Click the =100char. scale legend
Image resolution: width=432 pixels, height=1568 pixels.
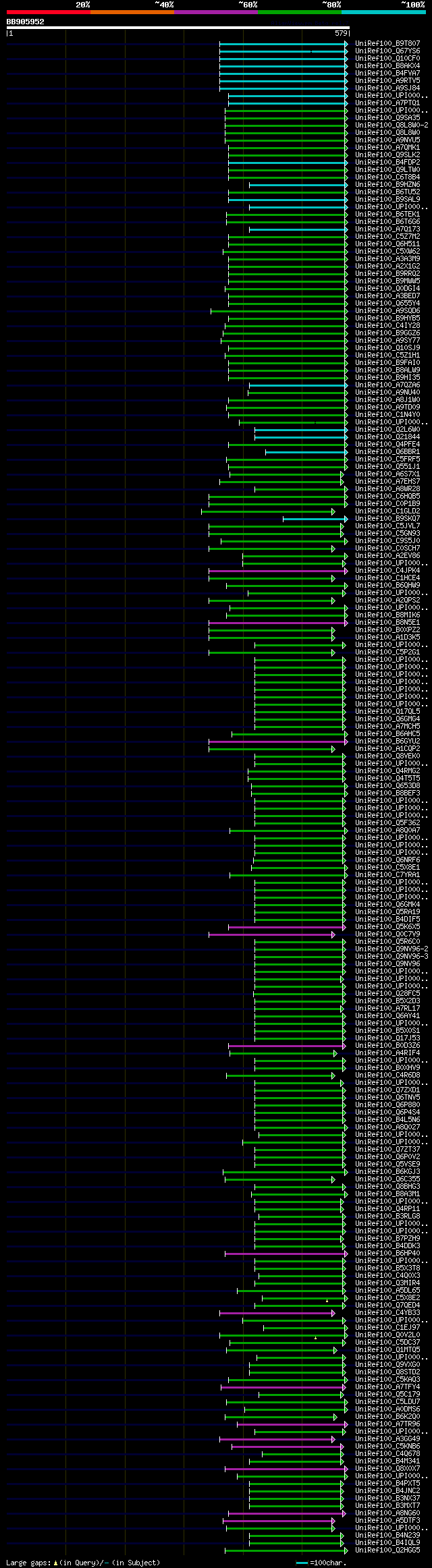[322, 1563]
